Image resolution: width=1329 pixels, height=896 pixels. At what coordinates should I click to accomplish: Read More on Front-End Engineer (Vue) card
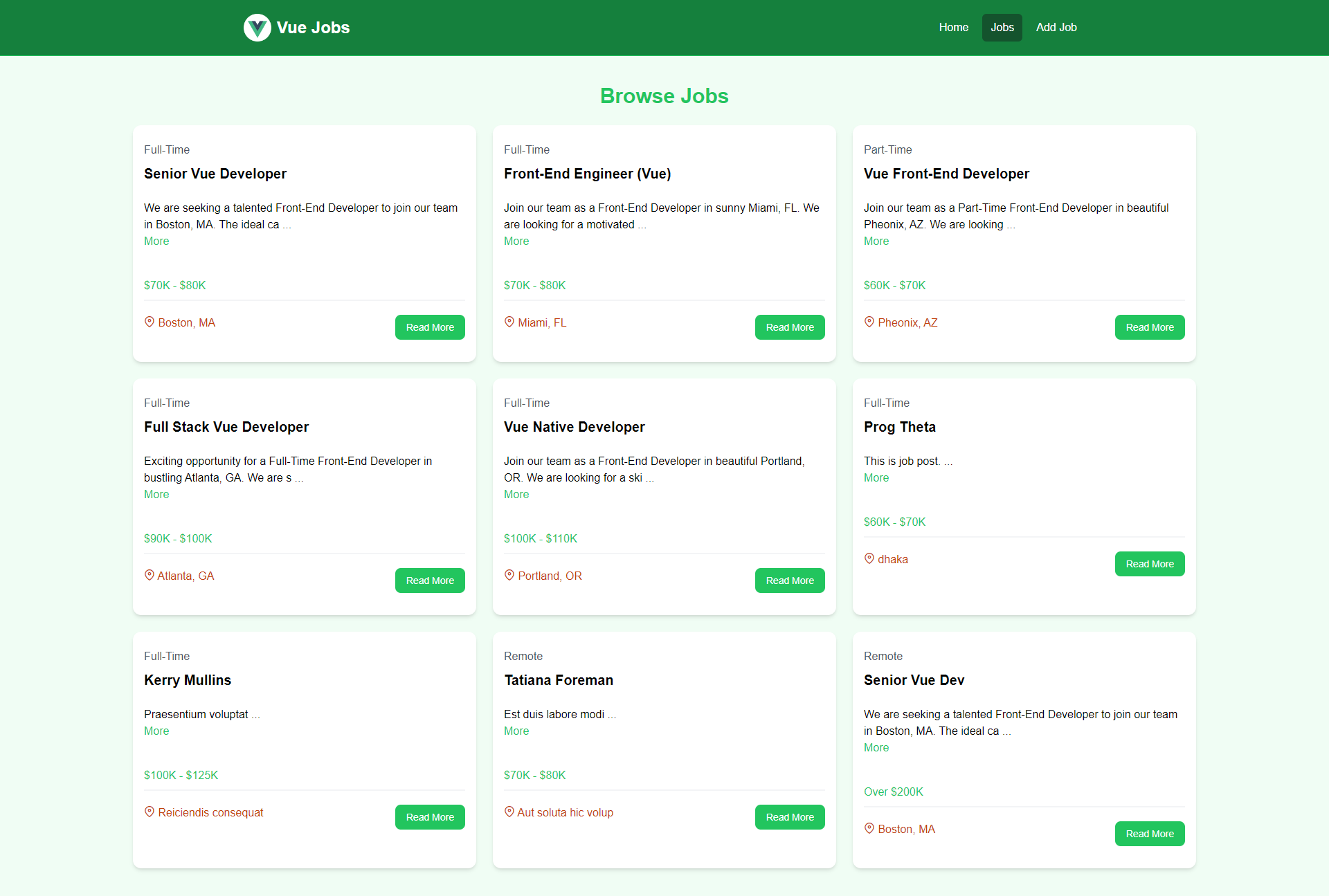(789, 327)
